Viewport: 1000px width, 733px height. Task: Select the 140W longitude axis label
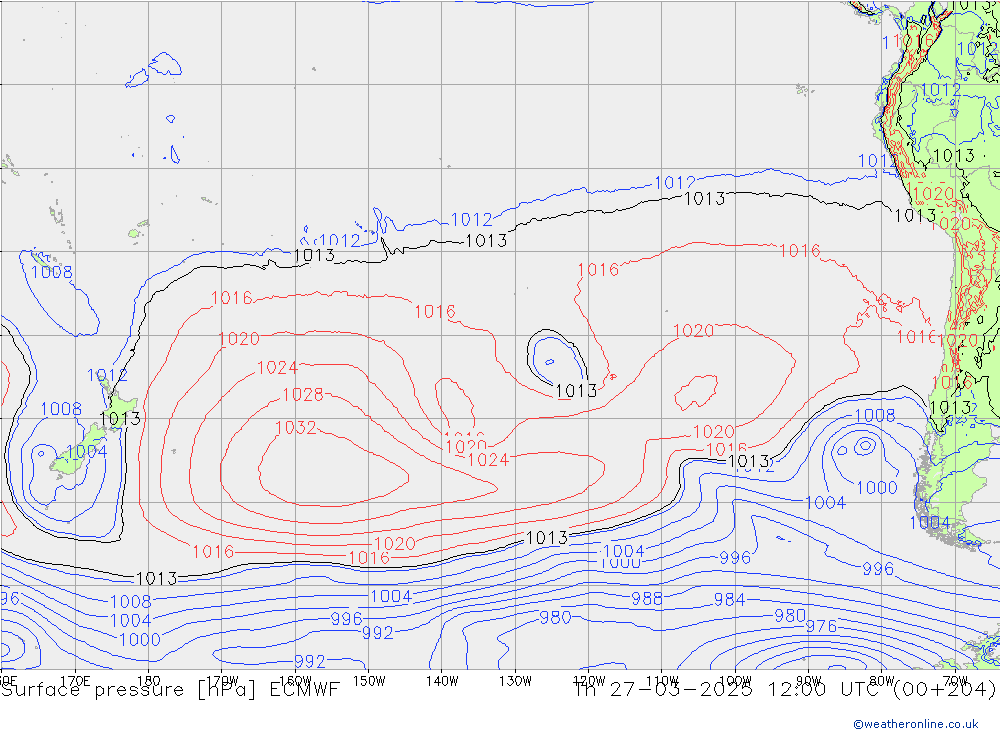[x=442, y=681]
